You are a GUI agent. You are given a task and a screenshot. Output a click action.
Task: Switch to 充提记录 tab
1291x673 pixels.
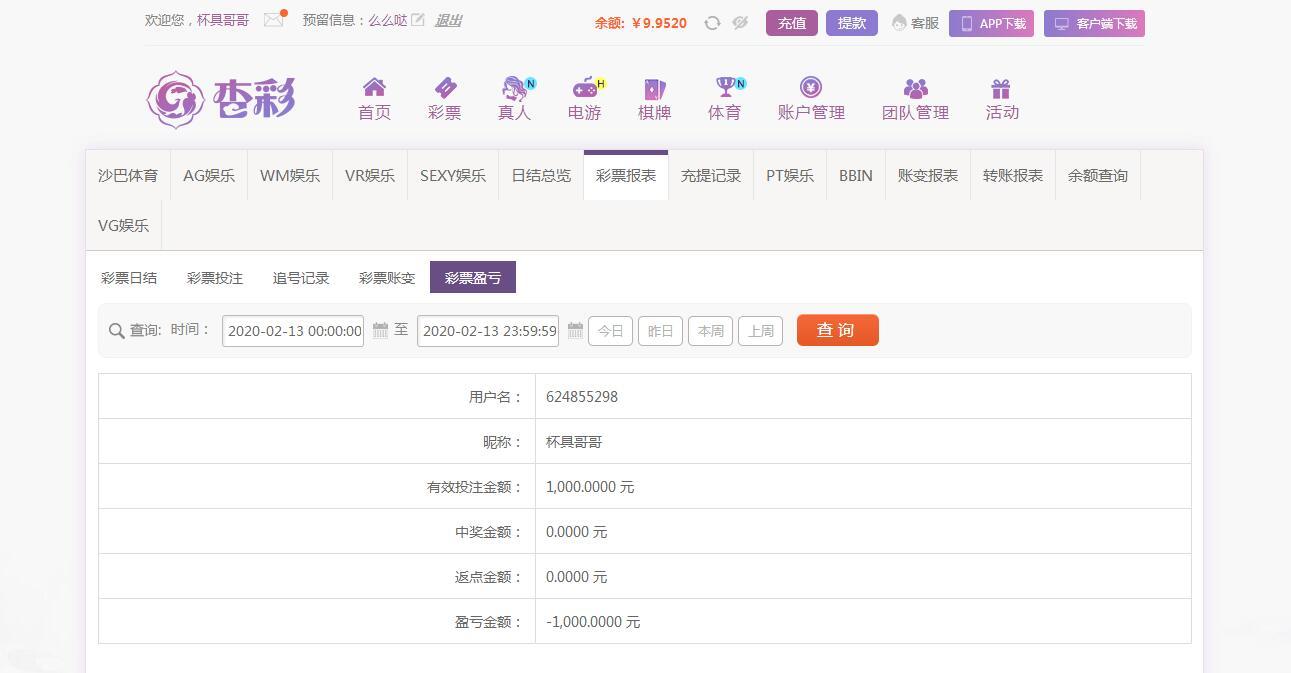[711, 176]
